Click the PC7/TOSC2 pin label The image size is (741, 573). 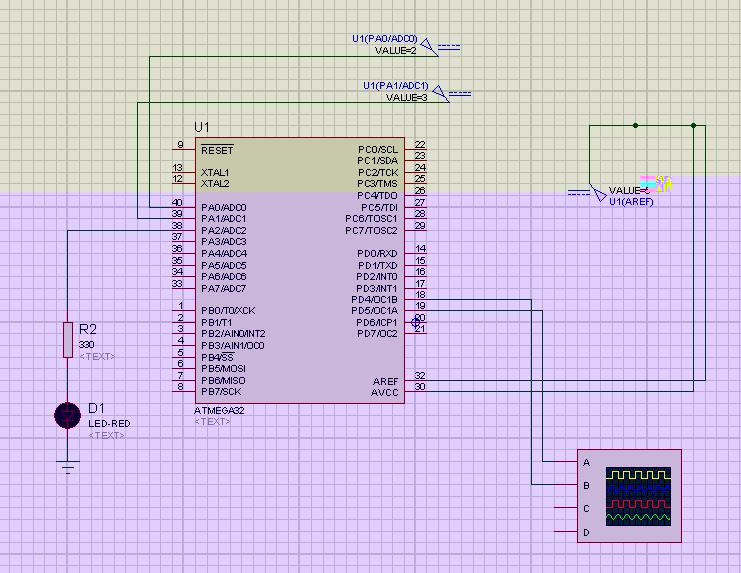pyautogui.click(x=371, y=231)
